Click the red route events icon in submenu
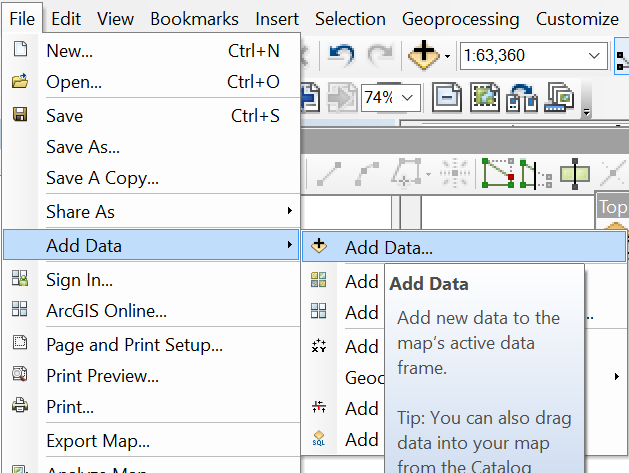 coord(319,407)
